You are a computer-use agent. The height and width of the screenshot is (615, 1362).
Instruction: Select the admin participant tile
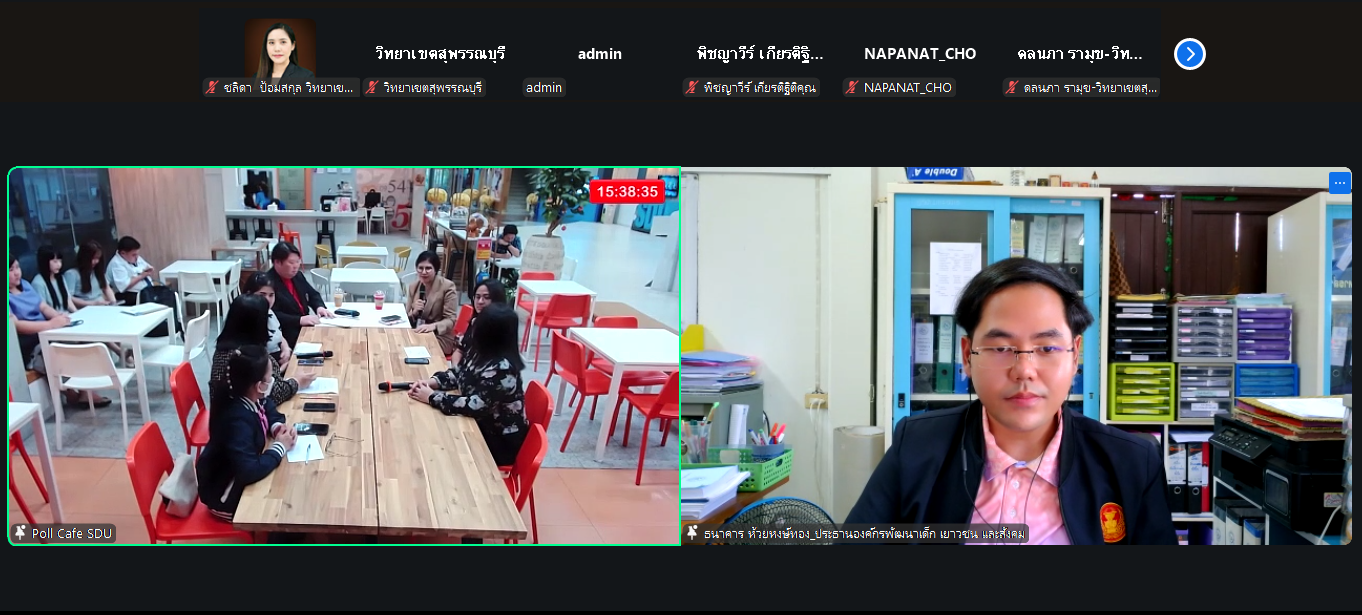600,54
